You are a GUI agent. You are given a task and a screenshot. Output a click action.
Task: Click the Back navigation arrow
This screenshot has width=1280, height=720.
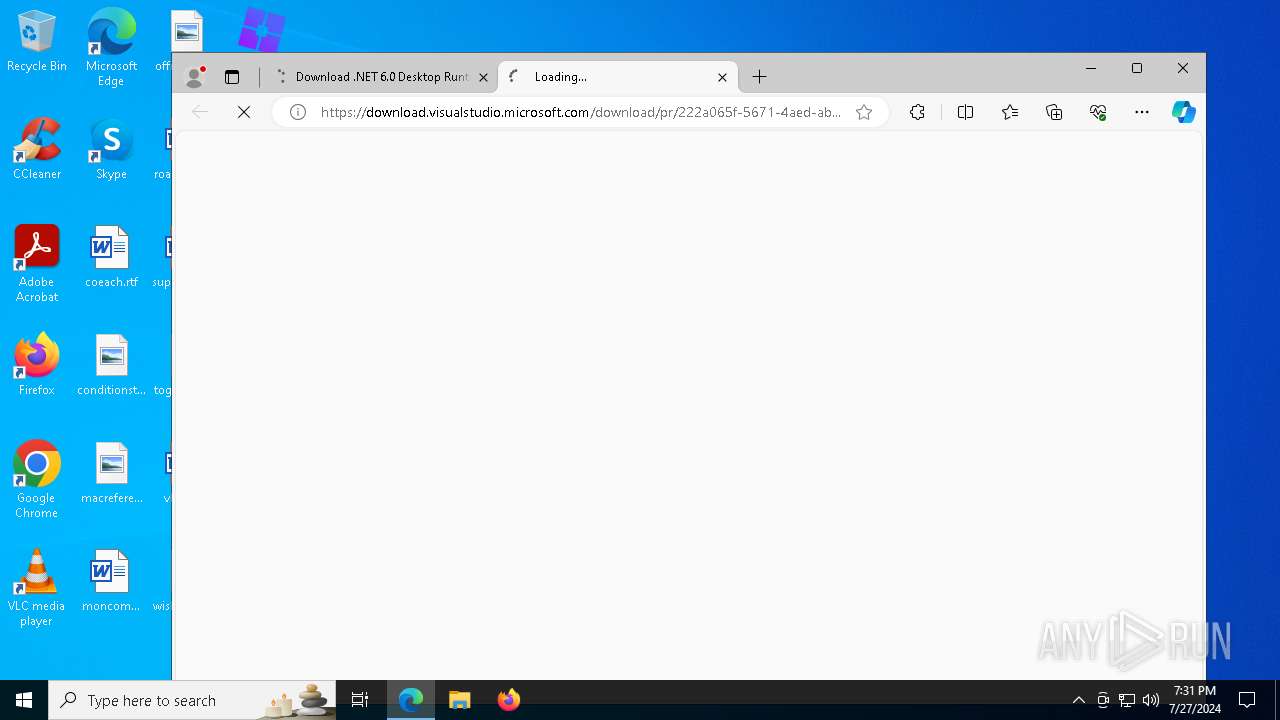click(200, 112)
